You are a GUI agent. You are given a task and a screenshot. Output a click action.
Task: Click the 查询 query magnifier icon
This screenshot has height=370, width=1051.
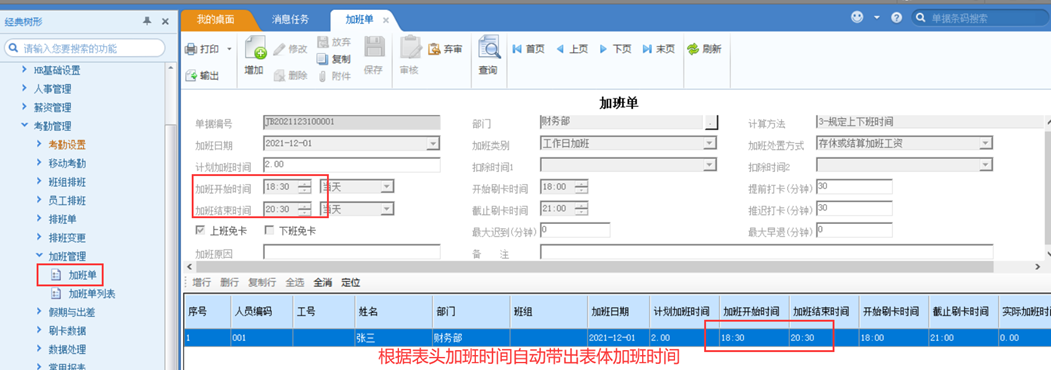click(x=489, y=48)
